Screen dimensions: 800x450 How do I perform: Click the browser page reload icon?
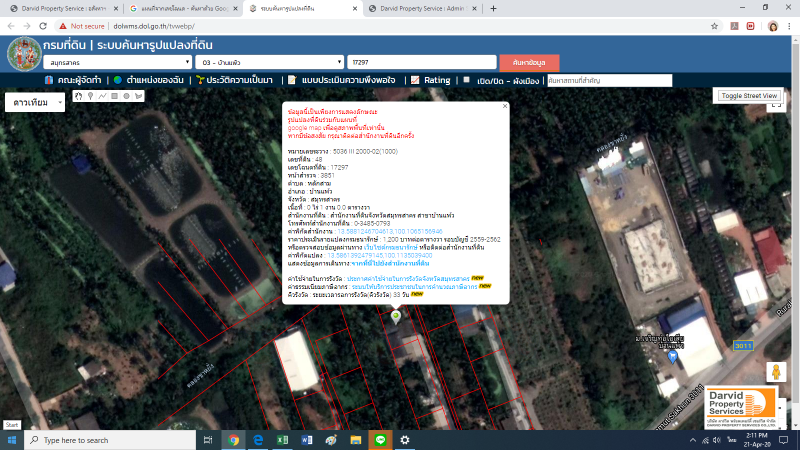(x=44, y=27)
